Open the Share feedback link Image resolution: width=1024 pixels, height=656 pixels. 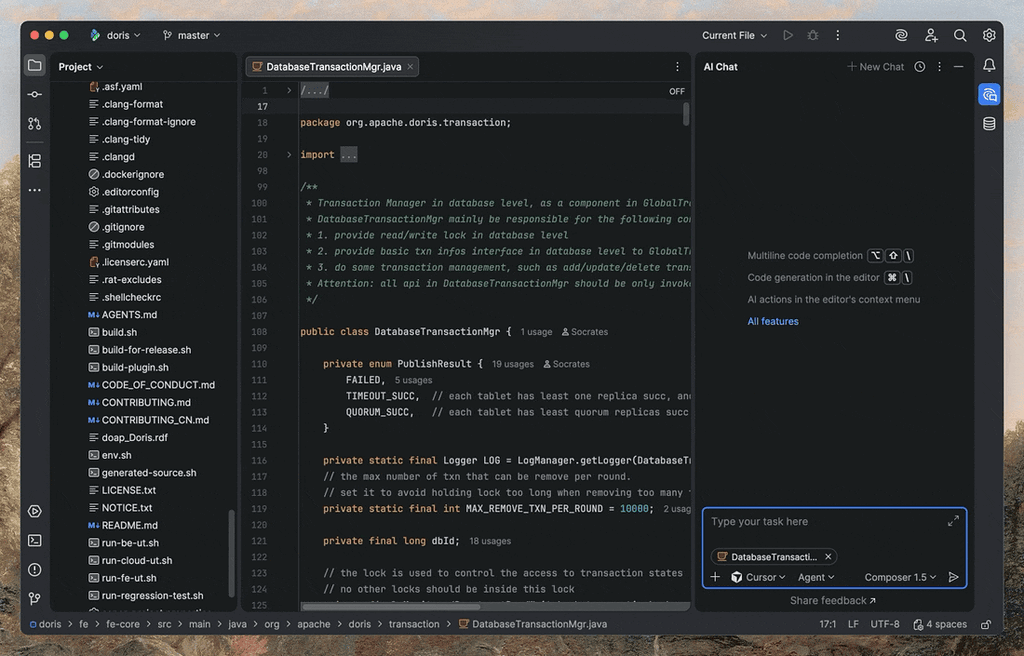tap(833, 600)
